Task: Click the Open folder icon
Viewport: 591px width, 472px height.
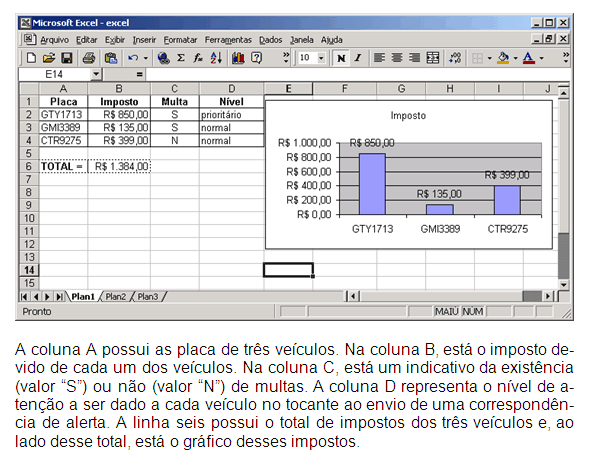Action: click(49, 58)
